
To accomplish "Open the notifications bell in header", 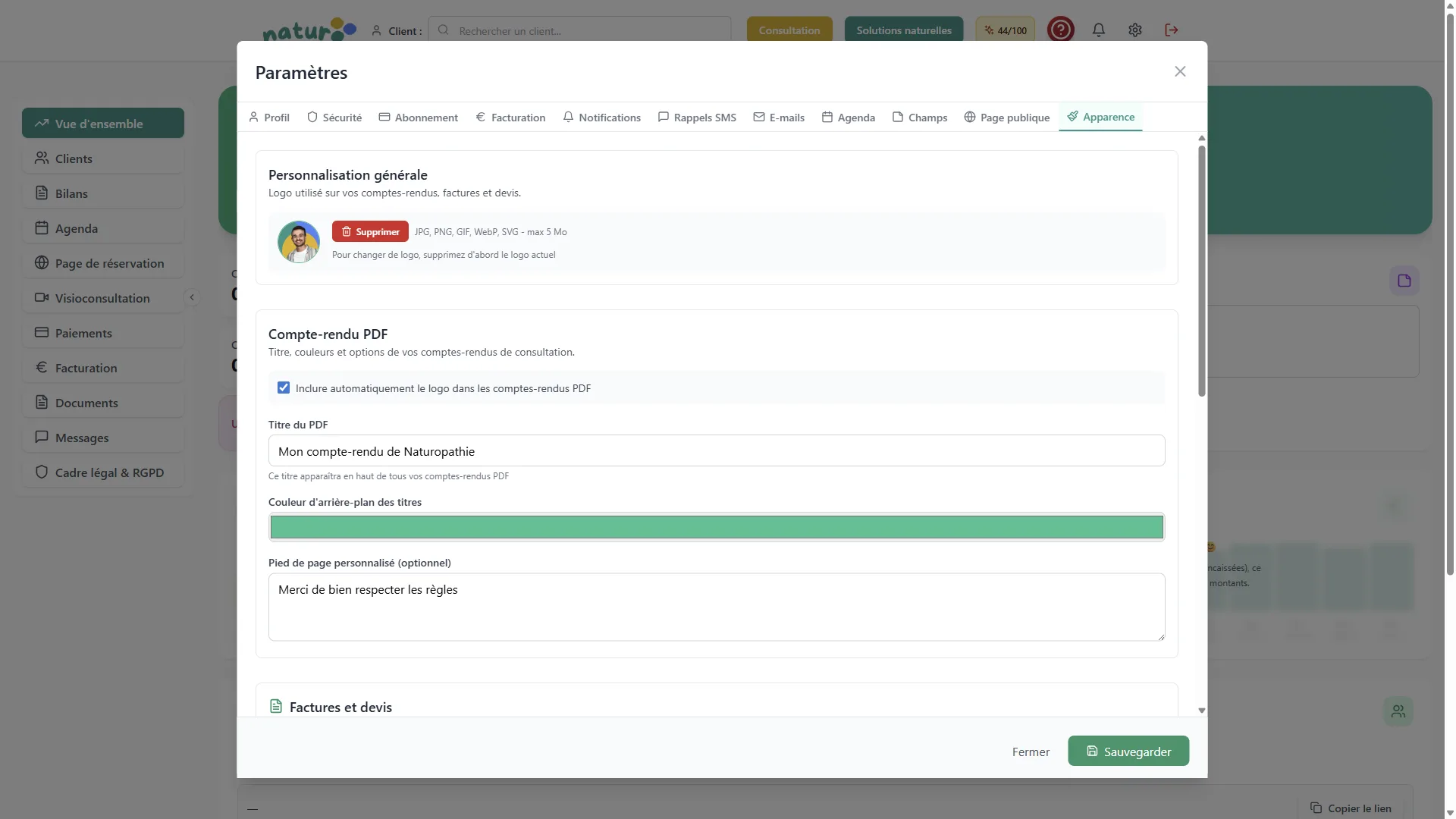I will [x=1098, y=30].
